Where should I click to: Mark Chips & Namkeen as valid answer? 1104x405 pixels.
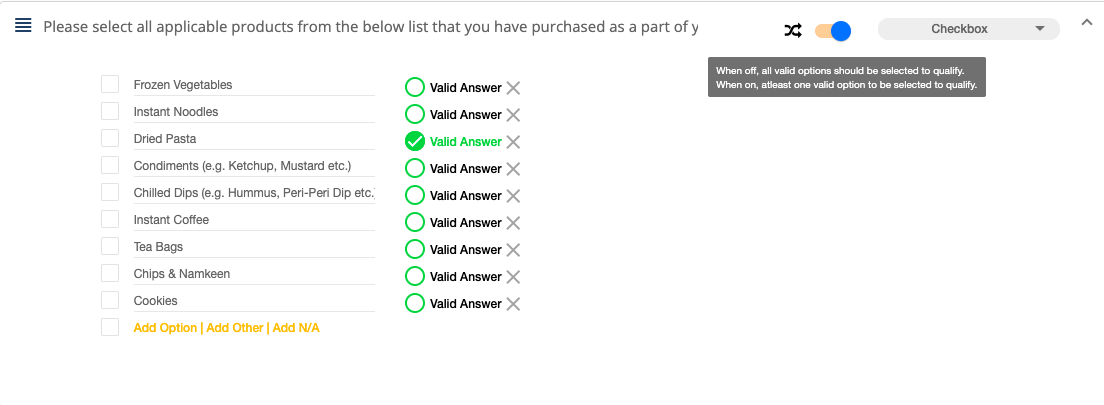tap(415, 276)
